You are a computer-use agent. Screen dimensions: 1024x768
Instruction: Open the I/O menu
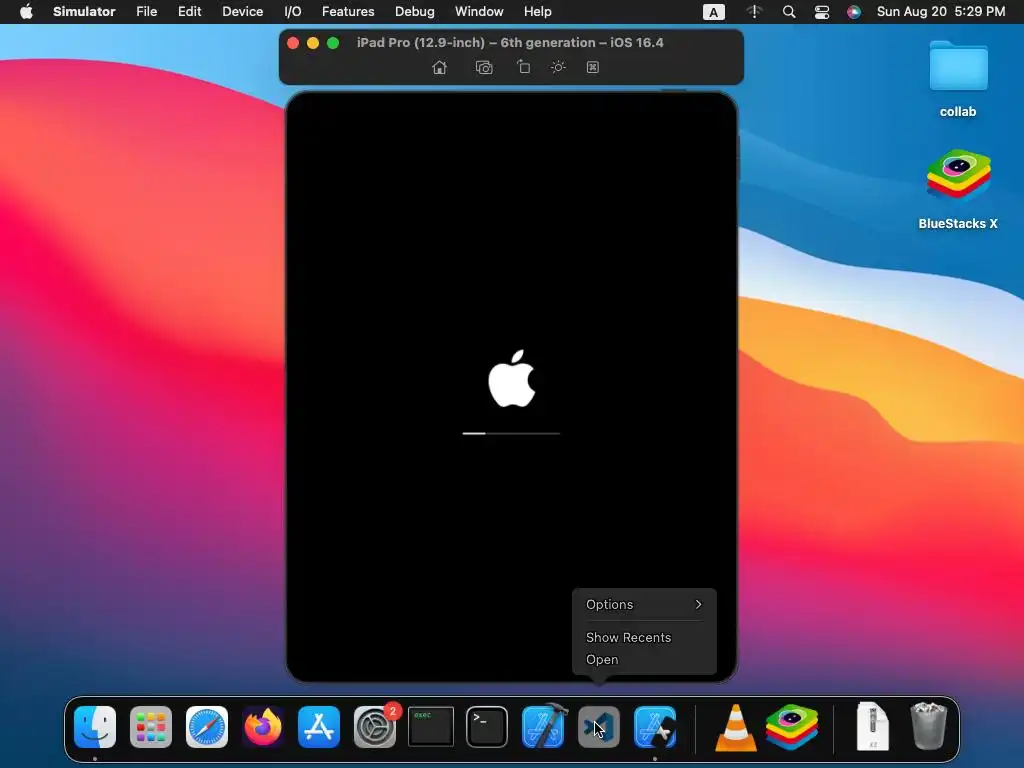pos(293,12)
